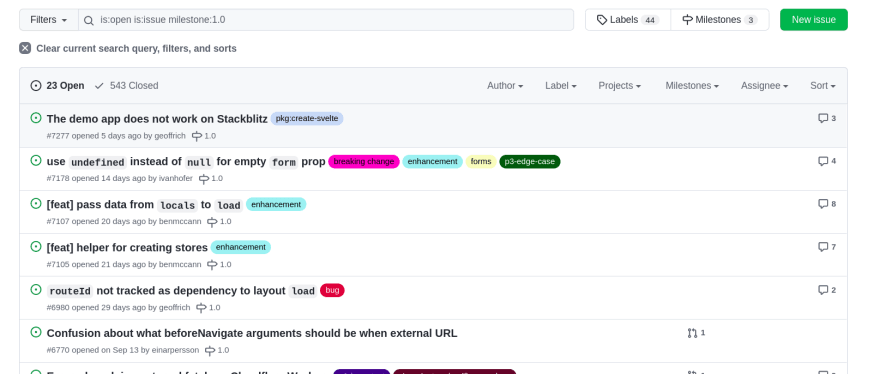This screenshot has height=374, width=880.
Task: Open author geoffrich on issue #7277
Action: coord(170,135)
